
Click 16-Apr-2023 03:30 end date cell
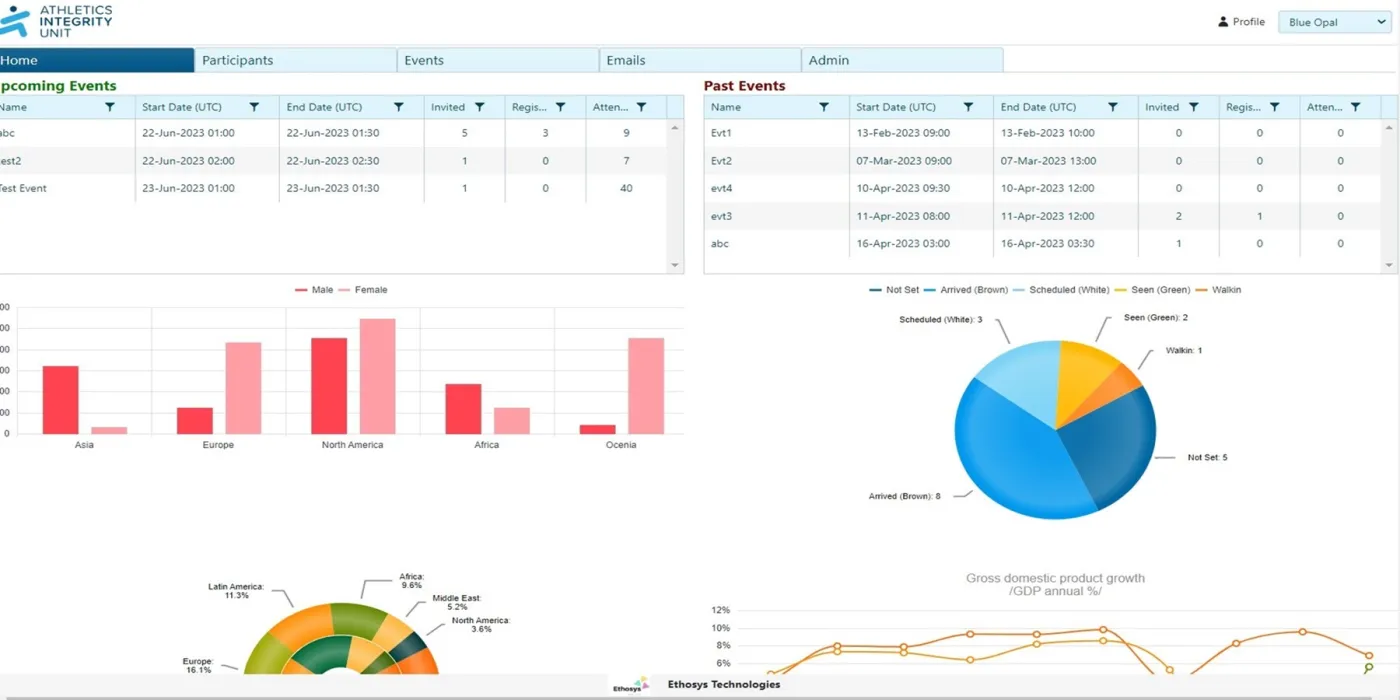(x=1066, y=243)
